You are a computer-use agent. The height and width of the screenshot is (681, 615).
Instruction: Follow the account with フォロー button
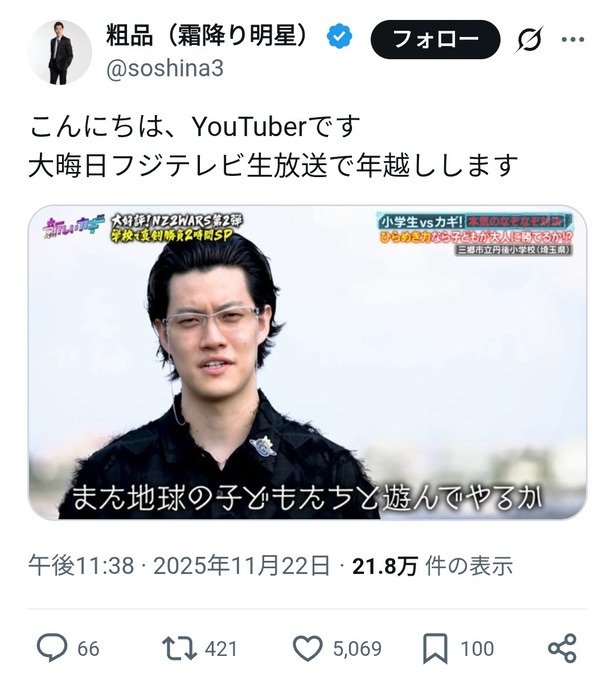[x=435, y=40]
